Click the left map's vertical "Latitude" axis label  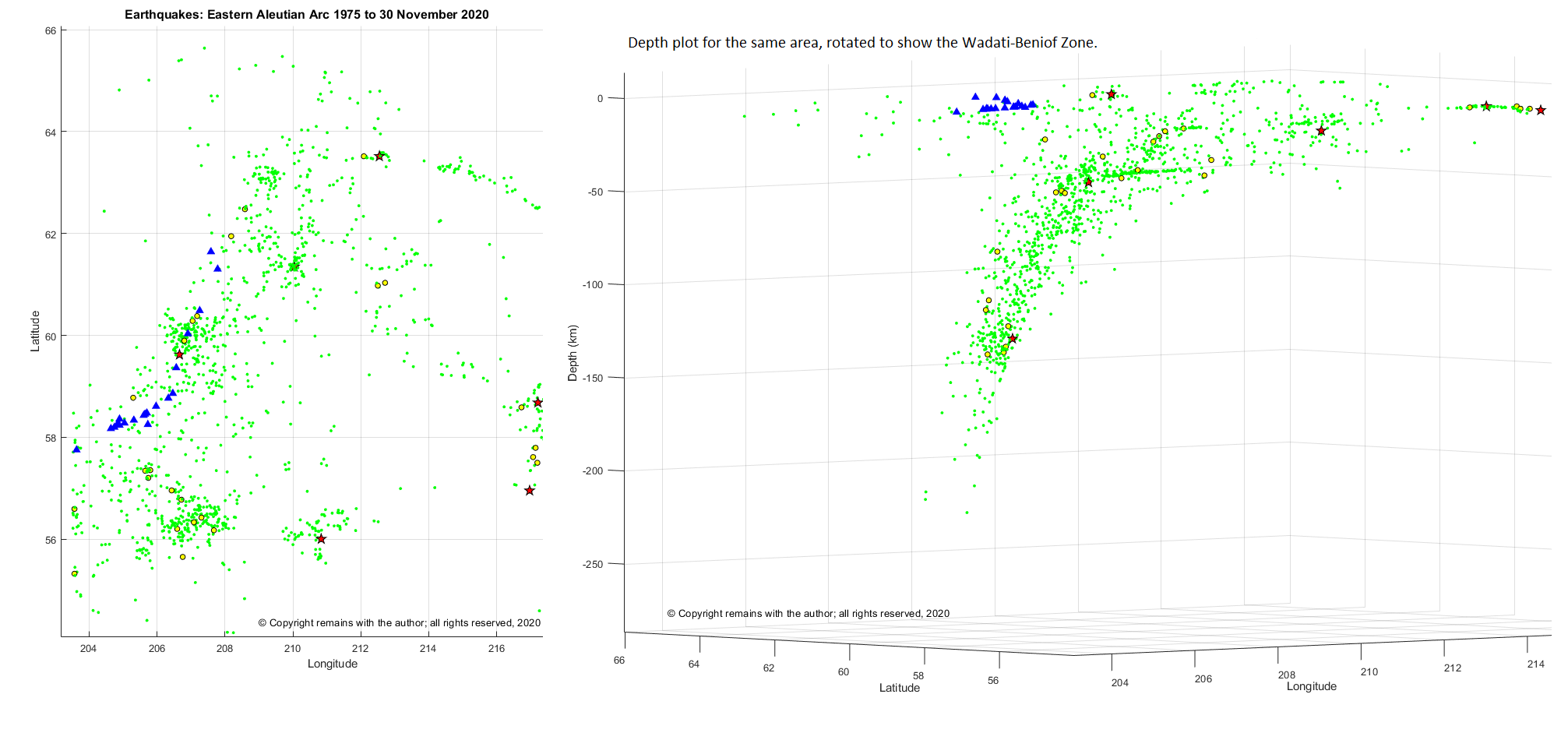pyautogui.click(x=35, y=331)
